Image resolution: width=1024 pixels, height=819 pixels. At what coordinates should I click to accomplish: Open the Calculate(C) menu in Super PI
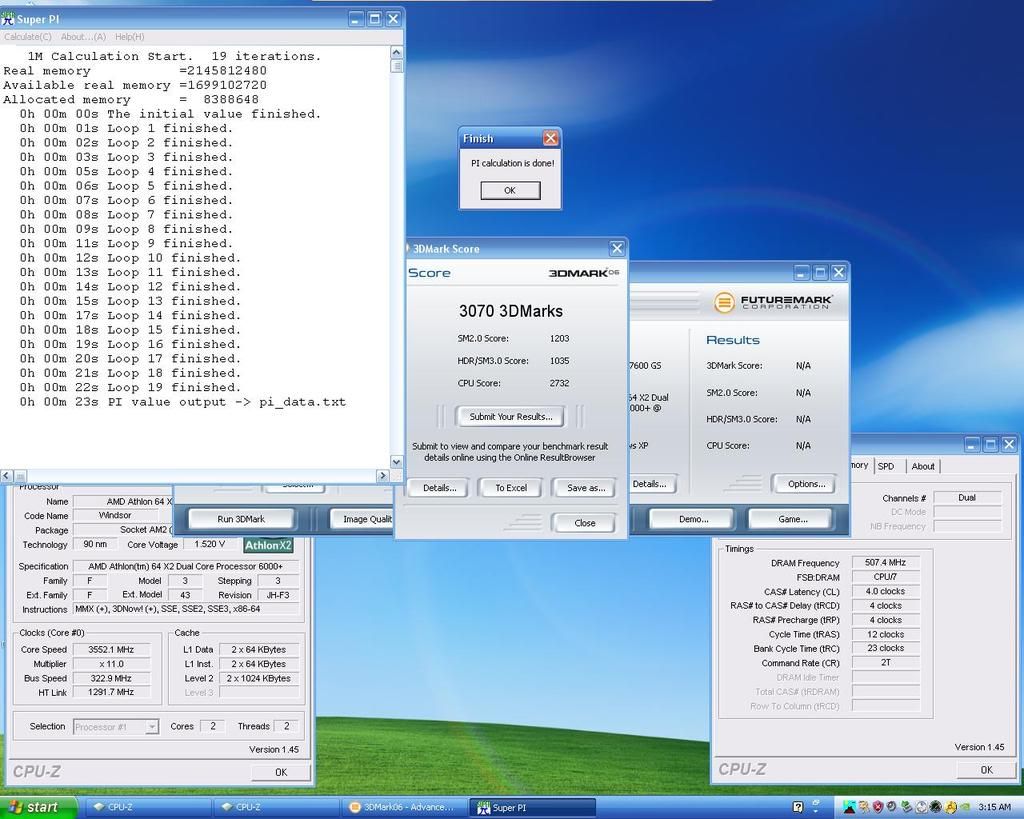pyautogui.click(x=27, y=37)
